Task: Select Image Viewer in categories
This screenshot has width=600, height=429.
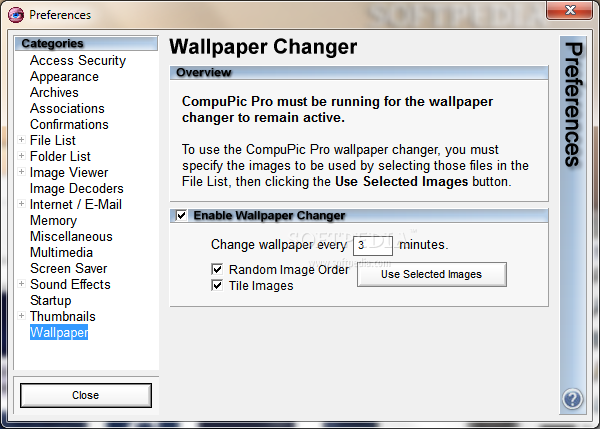Action: pos(69,173)
